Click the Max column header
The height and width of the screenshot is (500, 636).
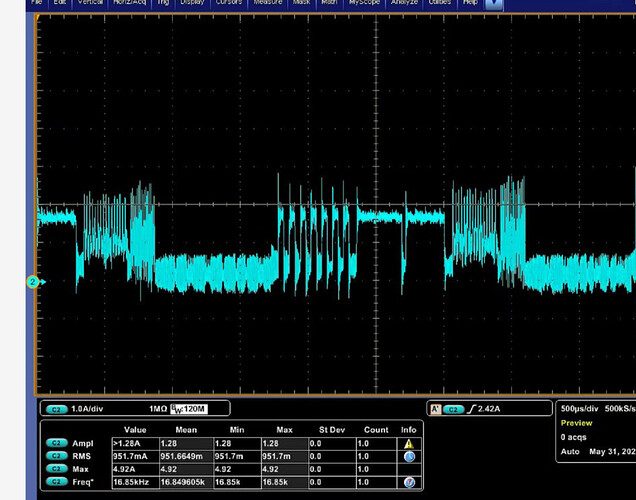tap(284, 430)
